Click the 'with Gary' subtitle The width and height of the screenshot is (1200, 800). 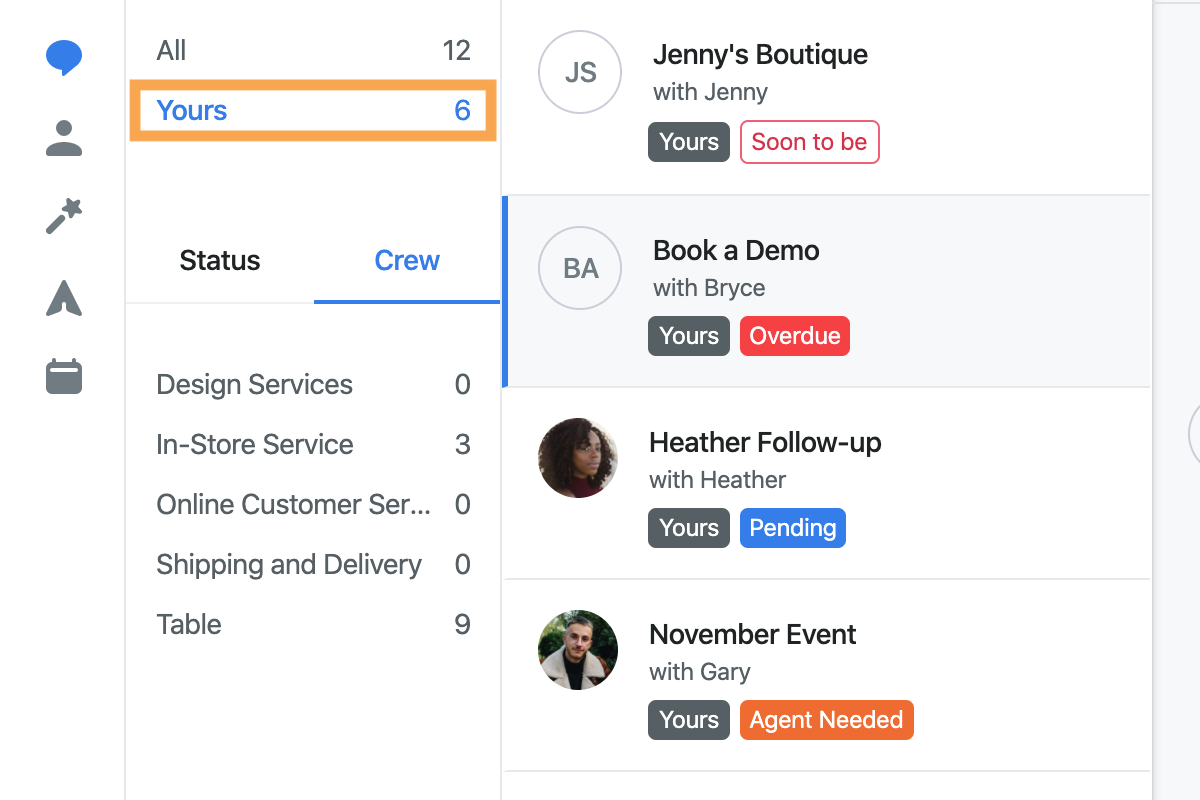point(699,672)
